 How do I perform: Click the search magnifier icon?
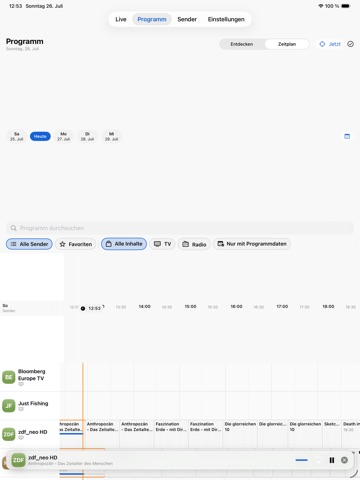(14, 228)
